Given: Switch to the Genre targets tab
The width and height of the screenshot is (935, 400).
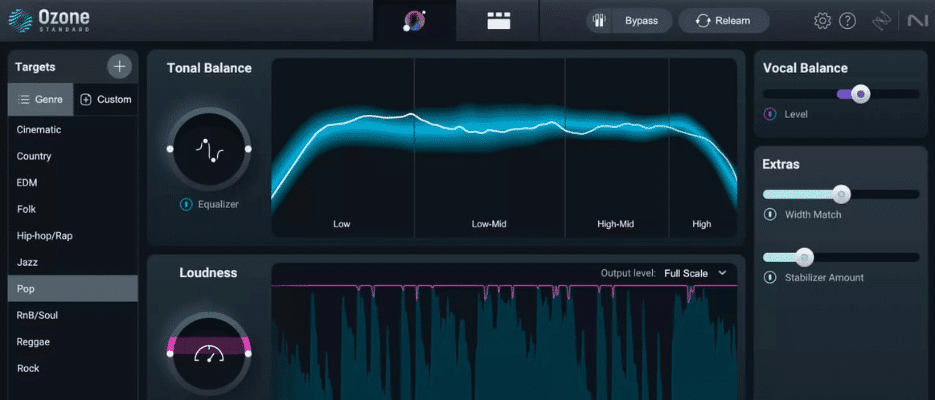Looking at the screenshot, I should pyautogui.click(x=41, y=100).
